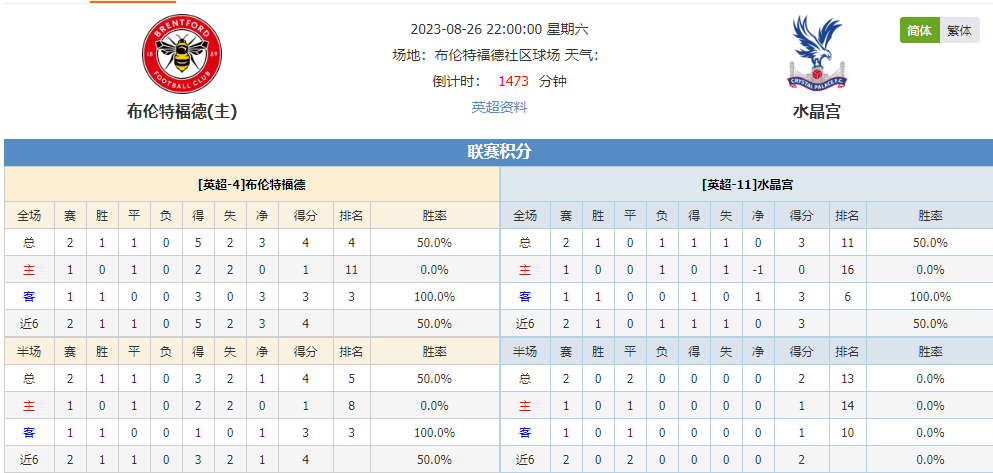
Task: Click Brentford's full-time 胜率 column header
Action: pyautogui.click(x=434, y=216)
